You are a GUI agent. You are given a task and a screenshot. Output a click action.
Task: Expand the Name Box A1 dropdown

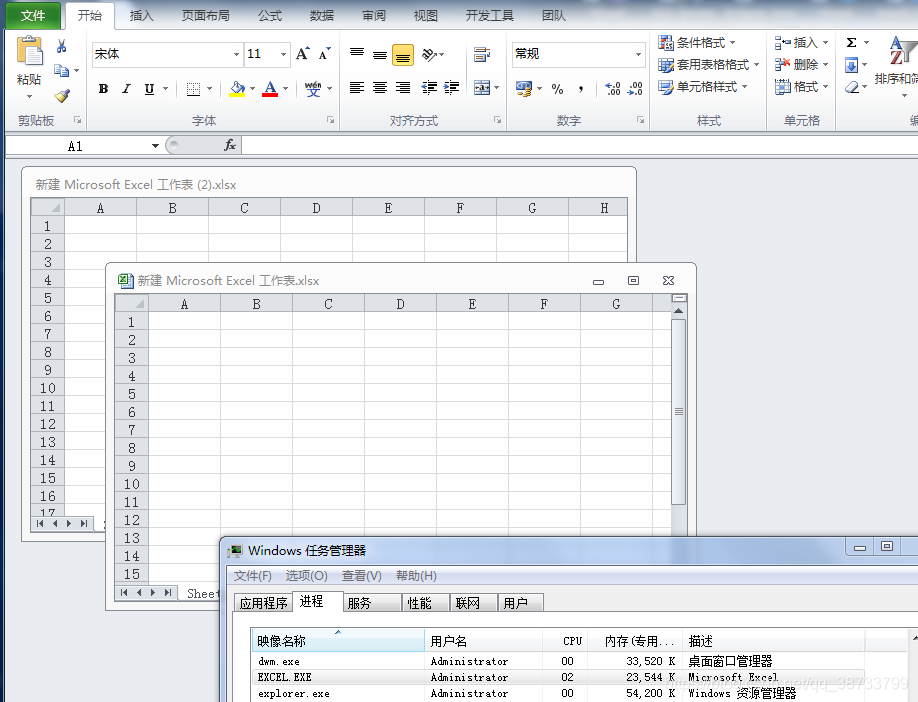155,145
